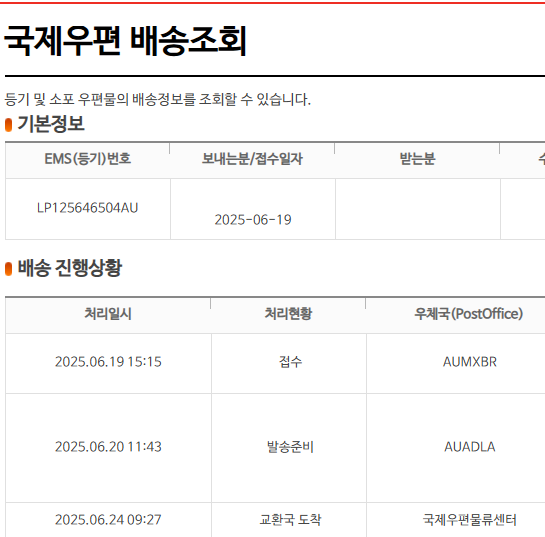Viewport: 545px width, 537px height.
Task: Click the 교환국 도착 status cell
Action: click(x=290, y=520)
